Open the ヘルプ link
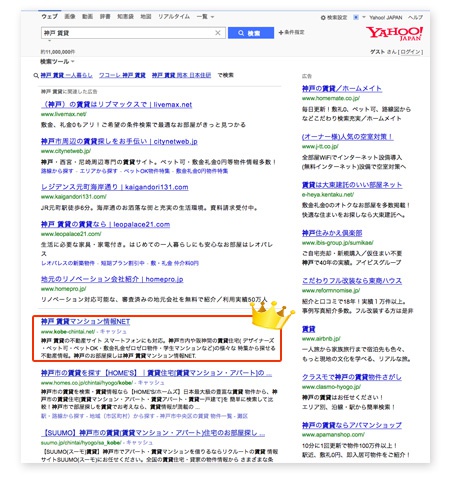This screenshot has height=488, width=453. 415,17
